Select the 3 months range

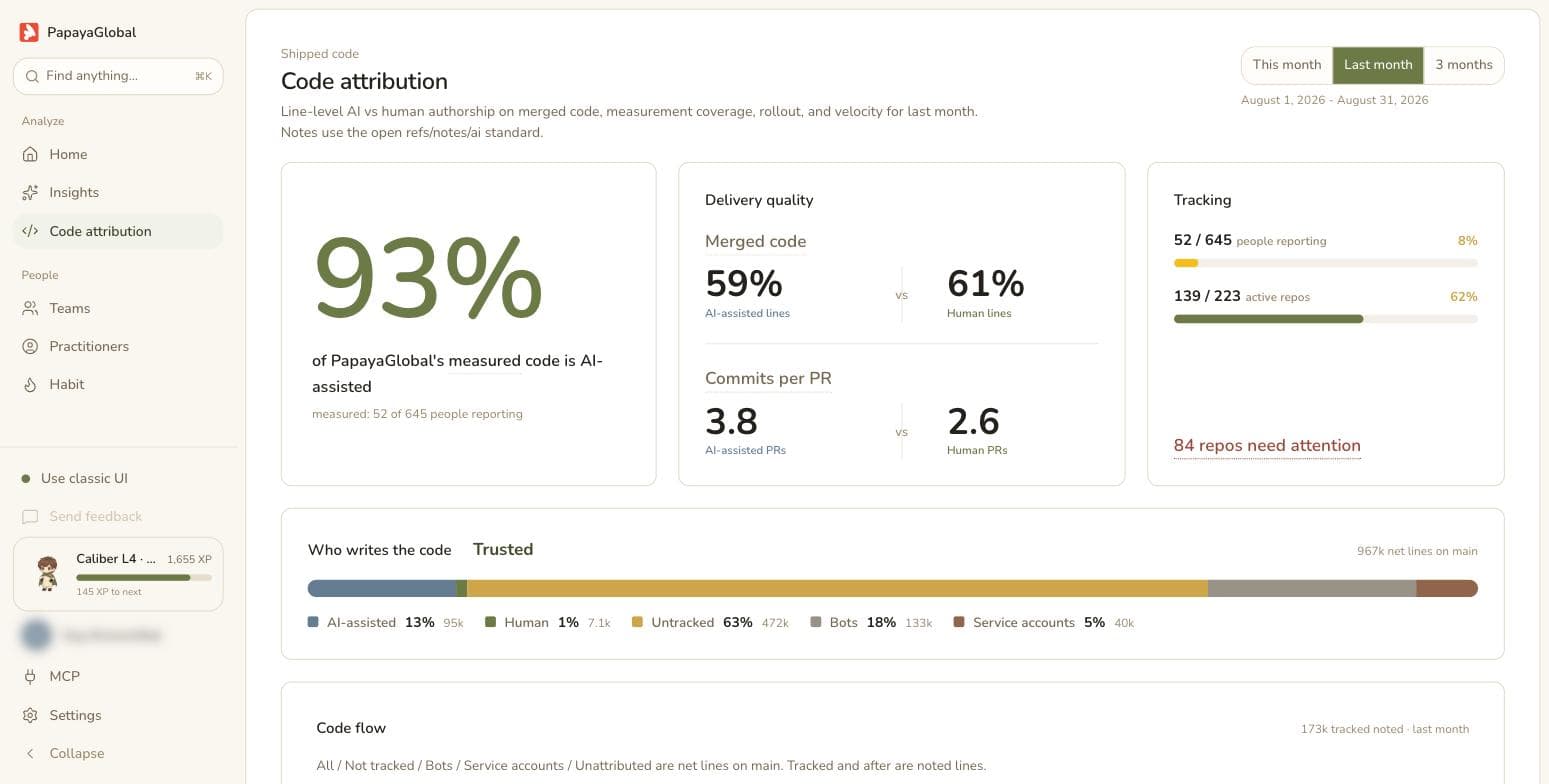coord(1464,65)
